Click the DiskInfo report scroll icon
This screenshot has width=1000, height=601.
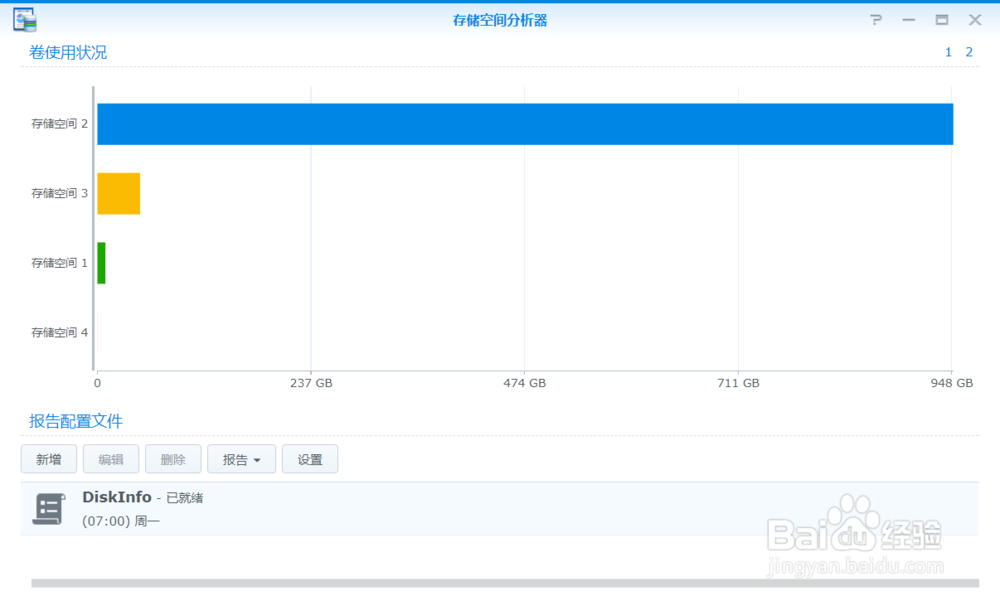point(47,508)
